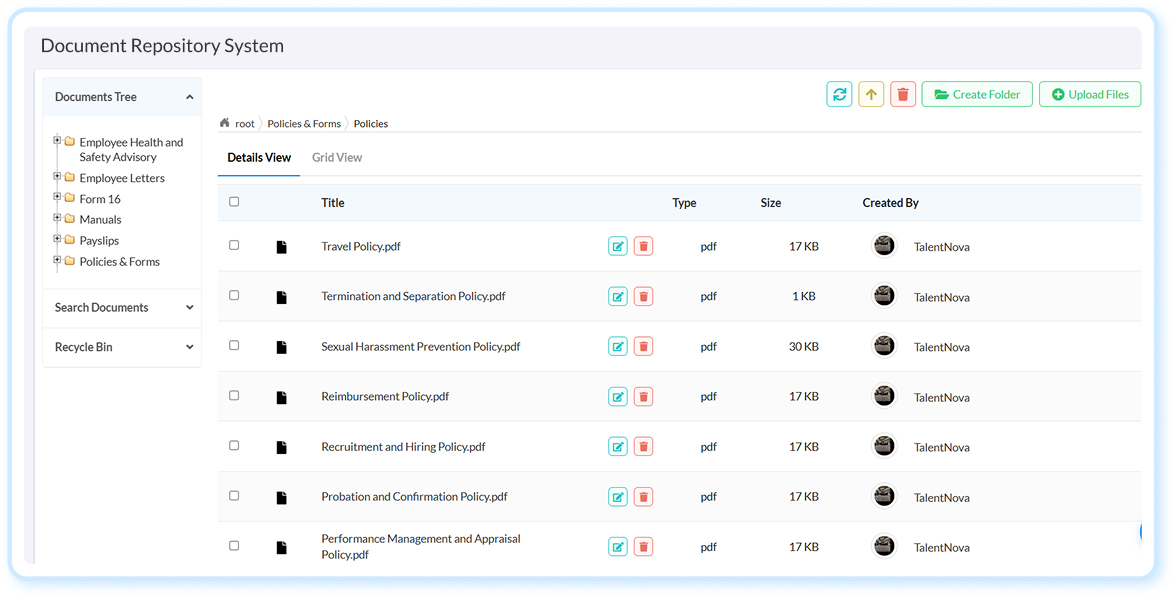The image size is (1175, 598).
Task: Click the Created By column header
Action: click(x=890, y=202)
